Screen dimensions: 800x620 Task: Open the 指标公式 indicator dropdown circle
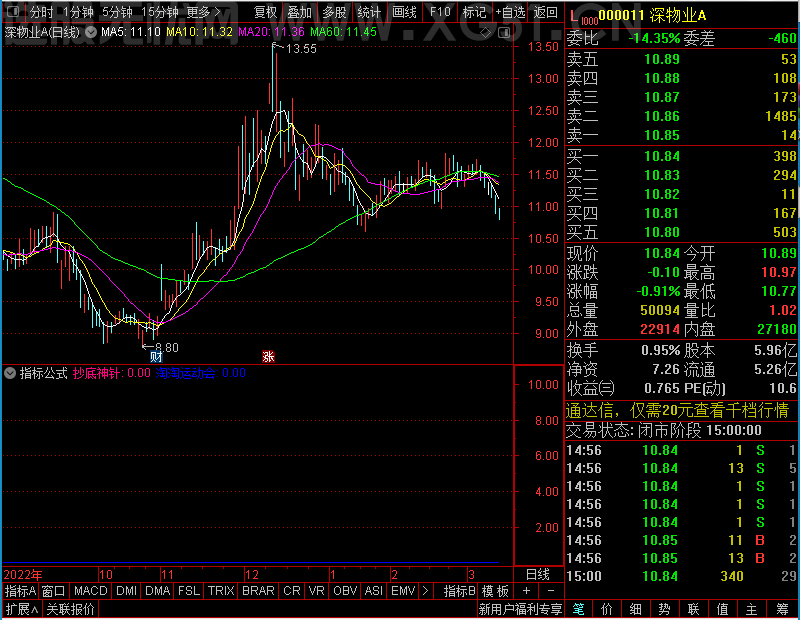pos(10,373)
